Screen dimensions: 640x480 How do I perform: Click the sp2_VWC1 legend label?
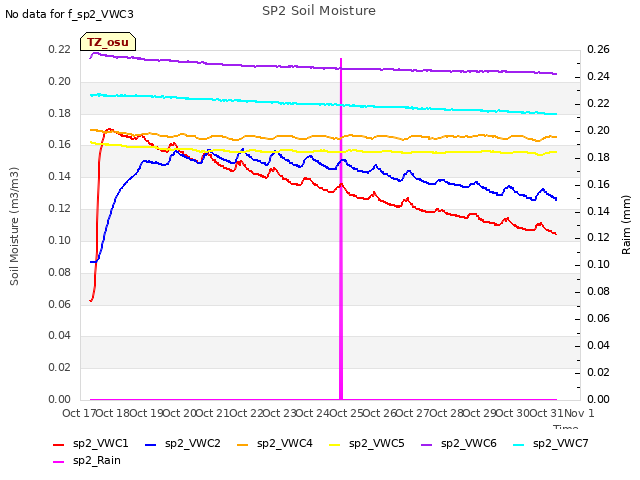tap(100, 443)
